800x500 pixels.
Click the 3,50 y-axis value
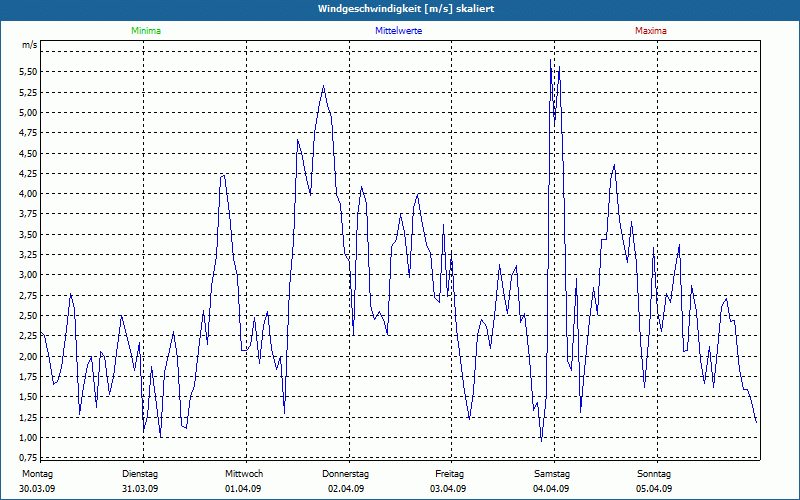click(x=28, y=235)
